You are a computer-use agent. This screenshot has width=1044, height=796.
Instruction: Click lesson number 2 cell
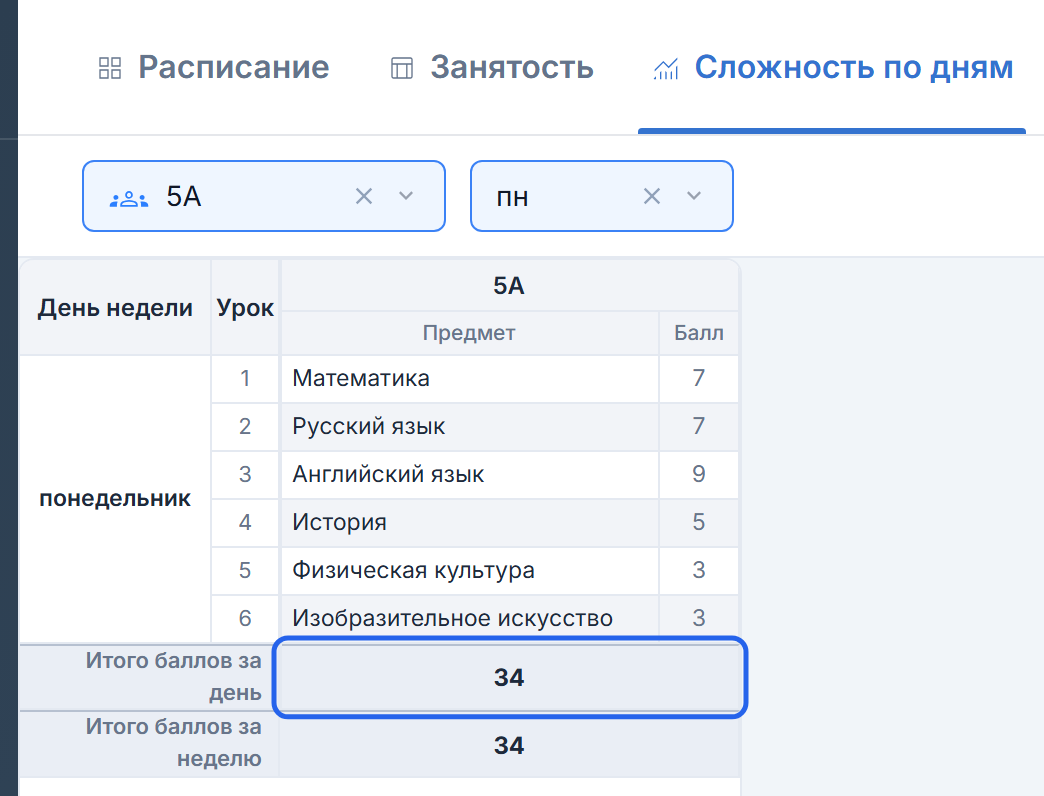coord(245,427)
